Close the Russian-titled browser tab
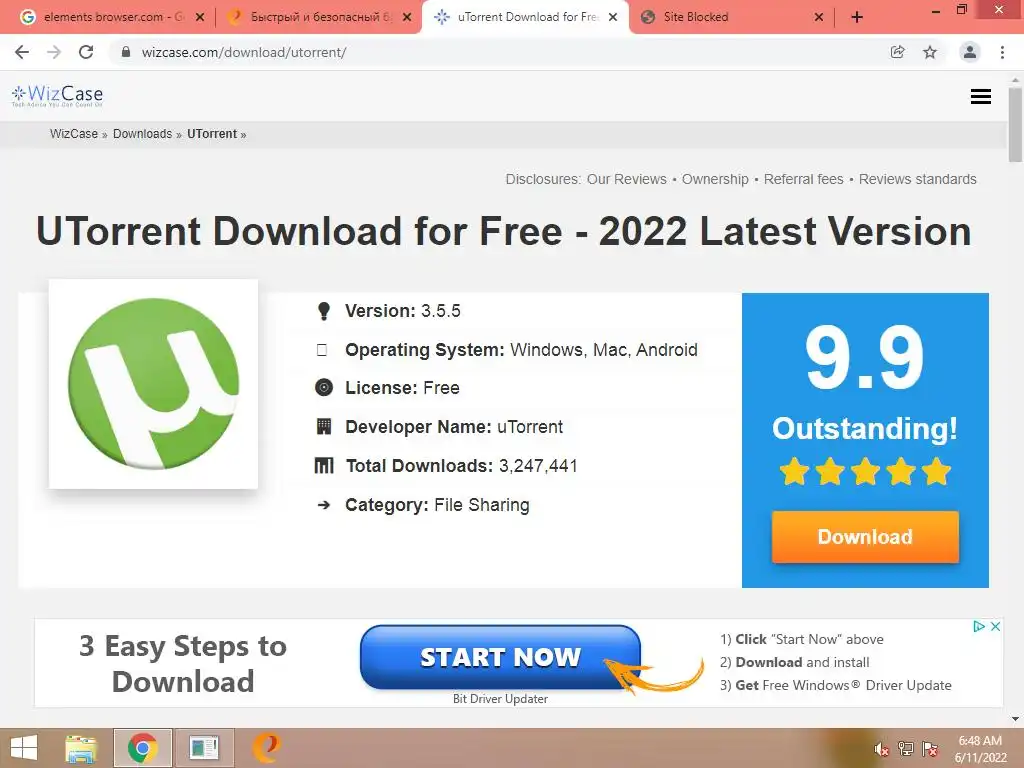Screen dimensions: 1024x768 [407, 18]
